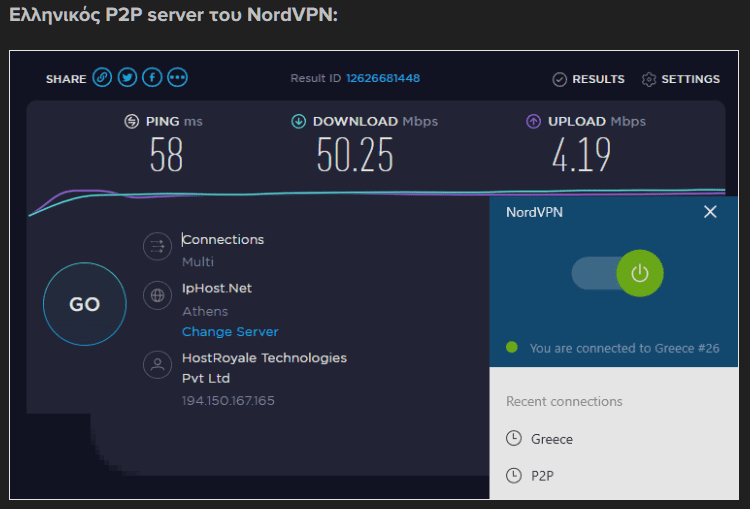Click the Recent connections heading
Image resolution: width=750 pixels, height=509 pixels.
coord(564,401)
